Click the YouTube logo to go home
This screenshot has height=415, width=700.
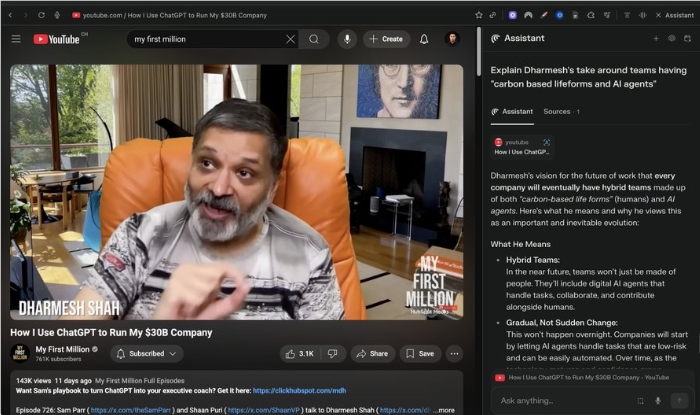click(59, 39)
